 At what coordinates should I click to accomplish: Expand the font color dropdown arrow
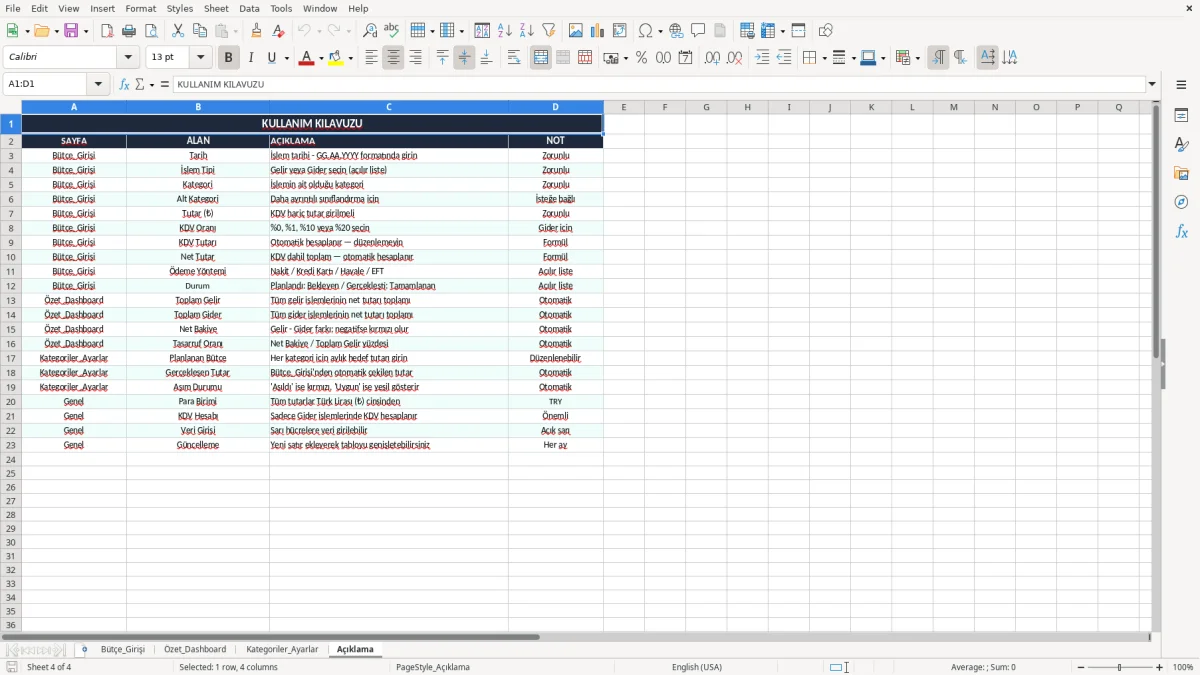pos(320,58)
